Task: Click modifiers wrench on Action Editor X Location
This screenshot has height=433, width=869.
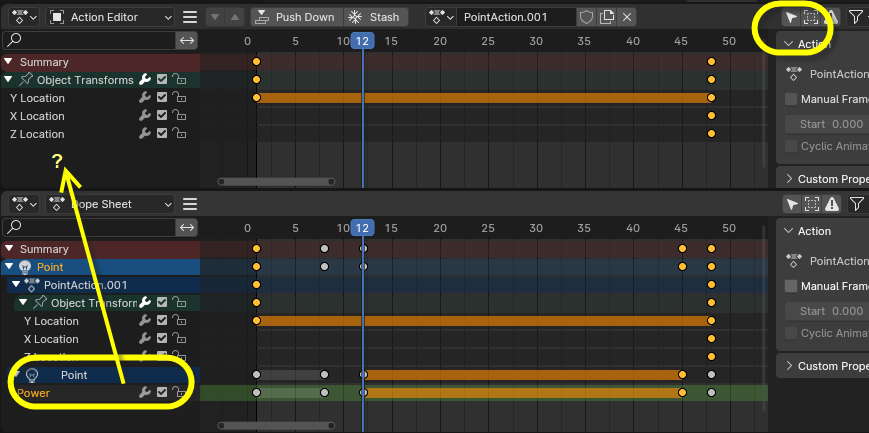Action: [145, 116]
